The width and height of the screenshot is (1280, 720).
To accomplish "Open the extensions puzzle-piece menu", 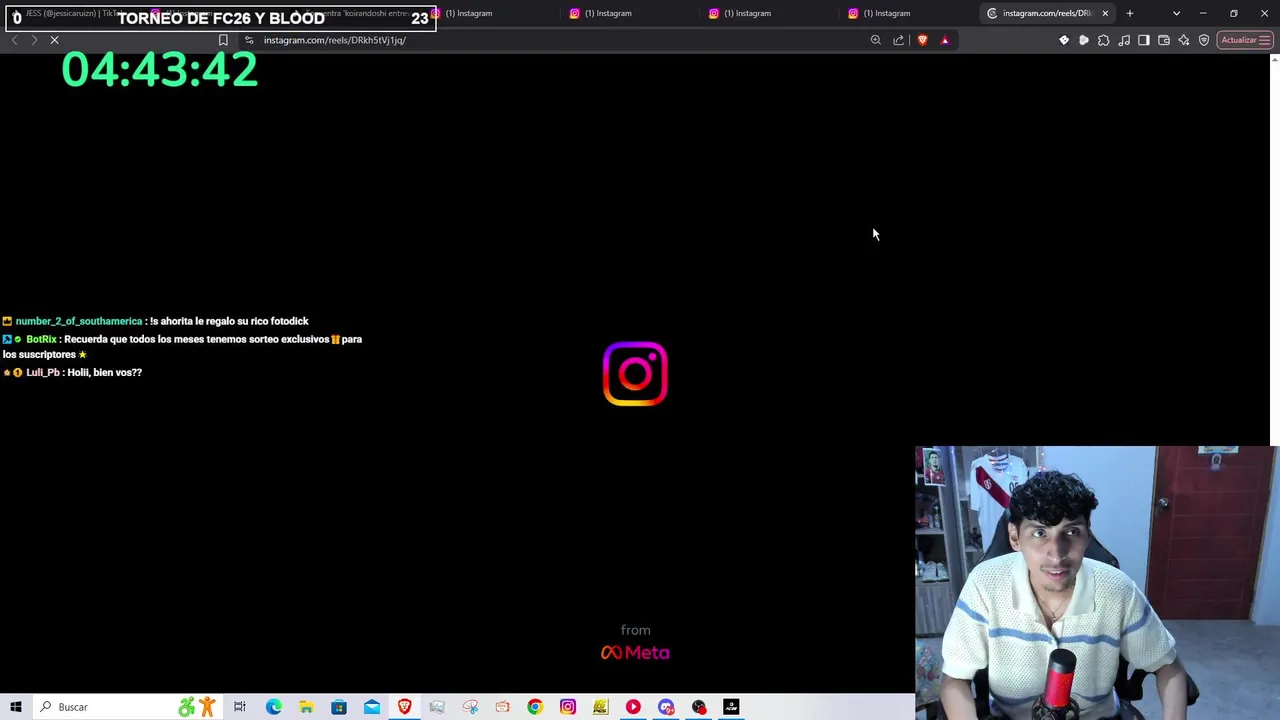I will click(x=1104, y=40).
